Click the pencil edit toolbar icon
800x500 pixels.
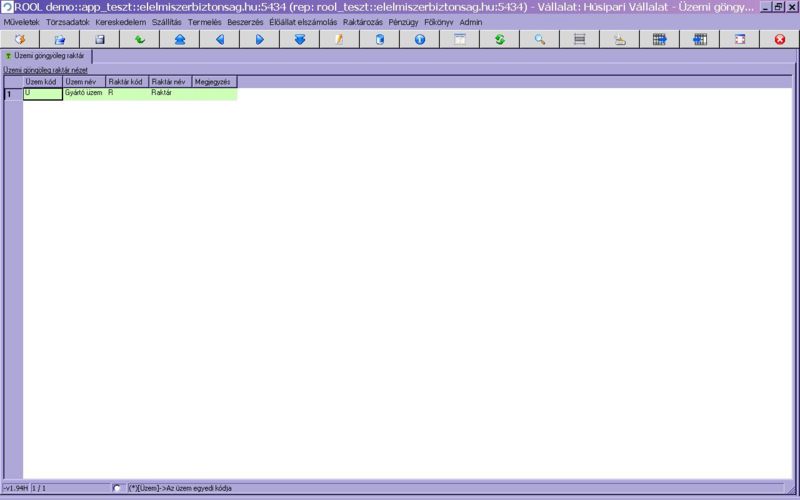coord(340,39)
